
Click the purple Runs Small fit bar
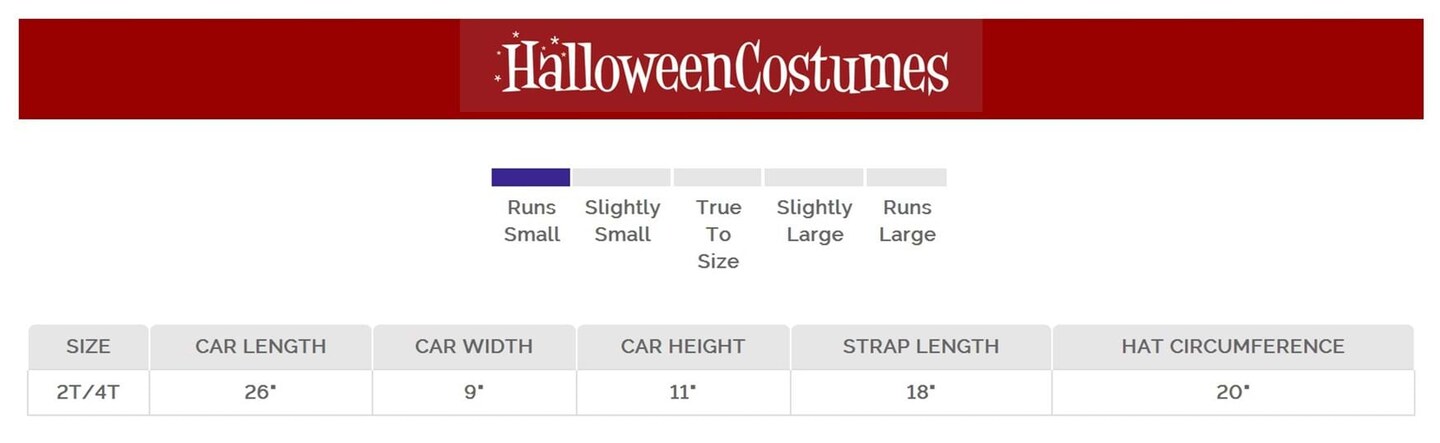530,178
